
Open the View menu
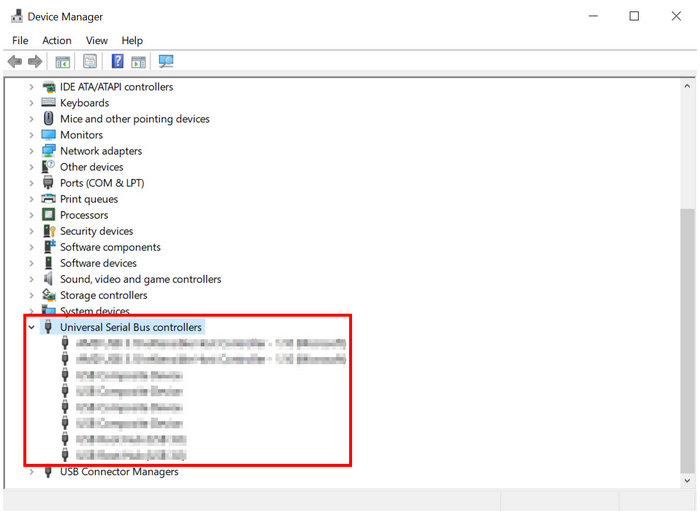(96, 40)
